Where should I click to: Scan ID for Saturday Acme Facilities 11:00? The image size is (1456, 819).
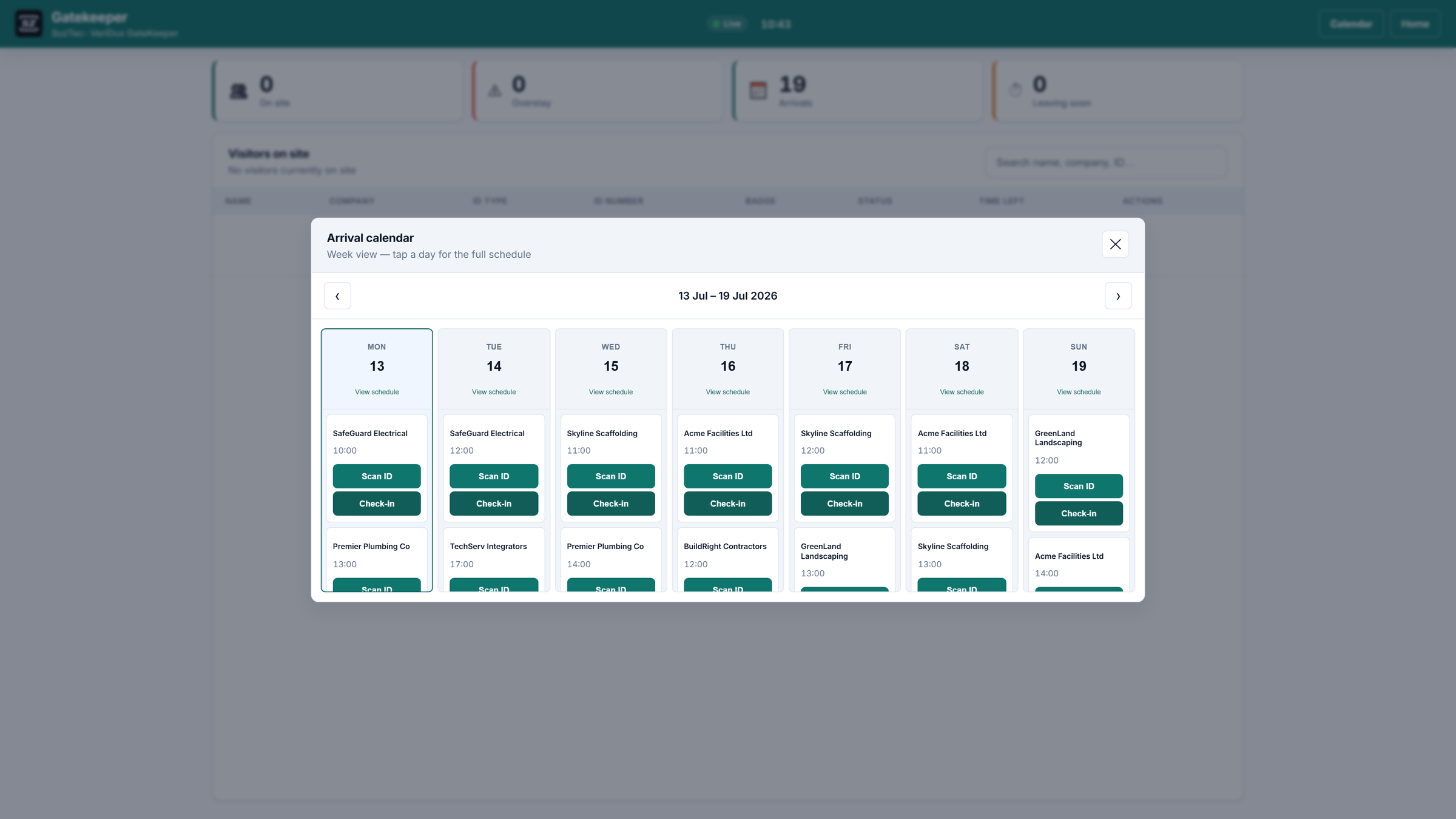click(x=962, y=476)
